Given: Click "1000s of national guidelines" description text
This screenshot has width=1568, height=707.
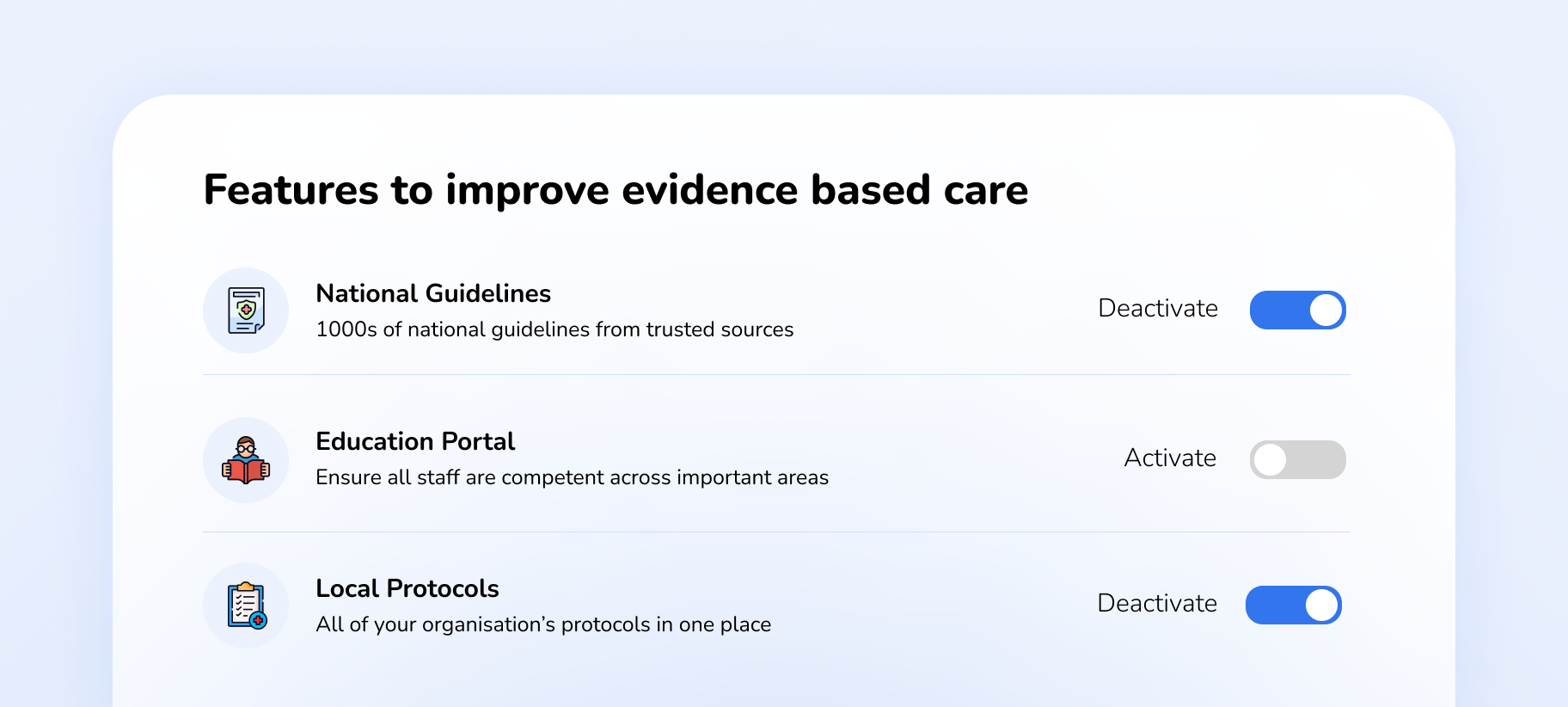Looking at the screenshot, I should 554,330.
